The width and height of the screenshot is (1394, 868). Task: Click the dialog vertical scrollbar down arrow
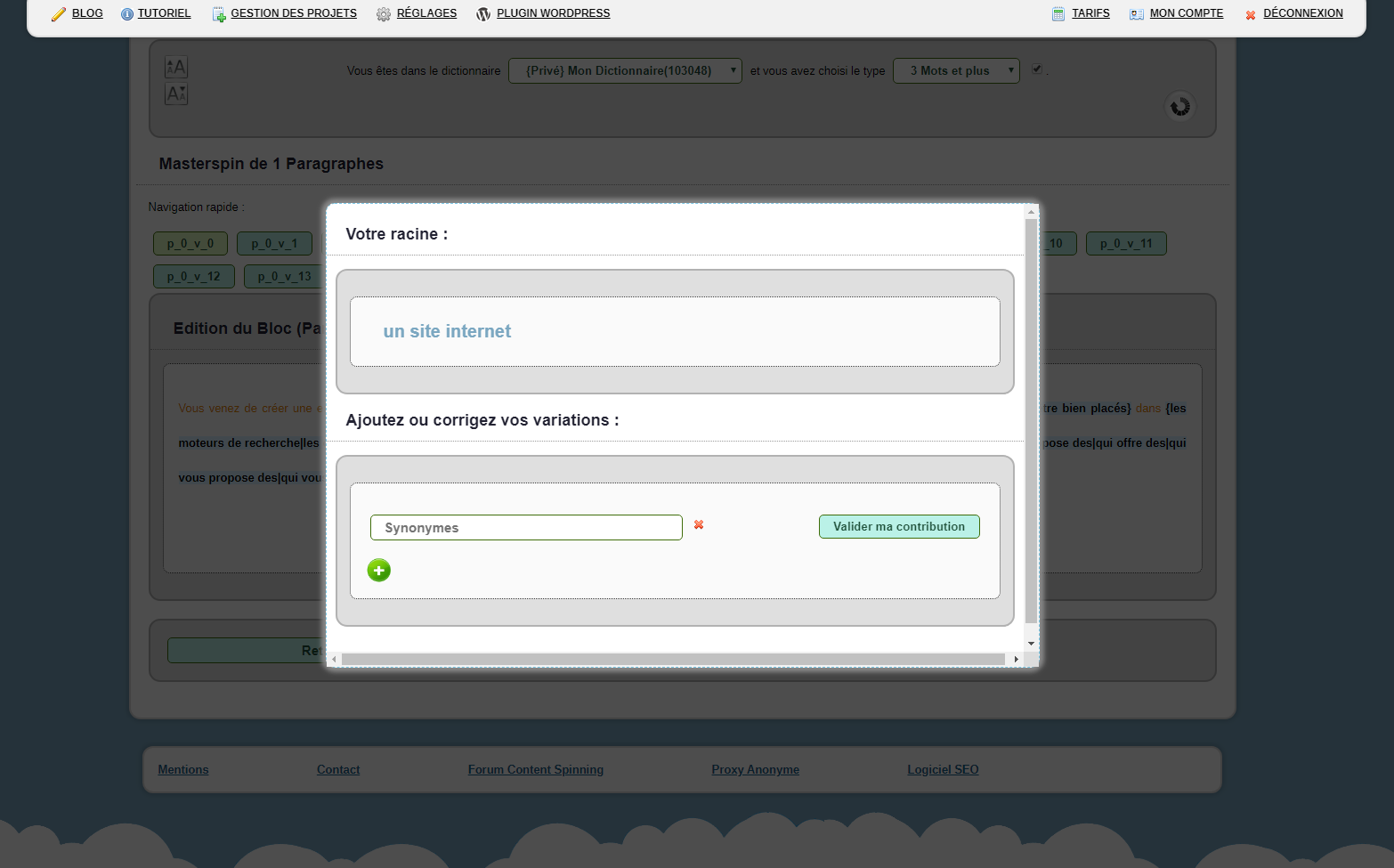coord(1031,644)
